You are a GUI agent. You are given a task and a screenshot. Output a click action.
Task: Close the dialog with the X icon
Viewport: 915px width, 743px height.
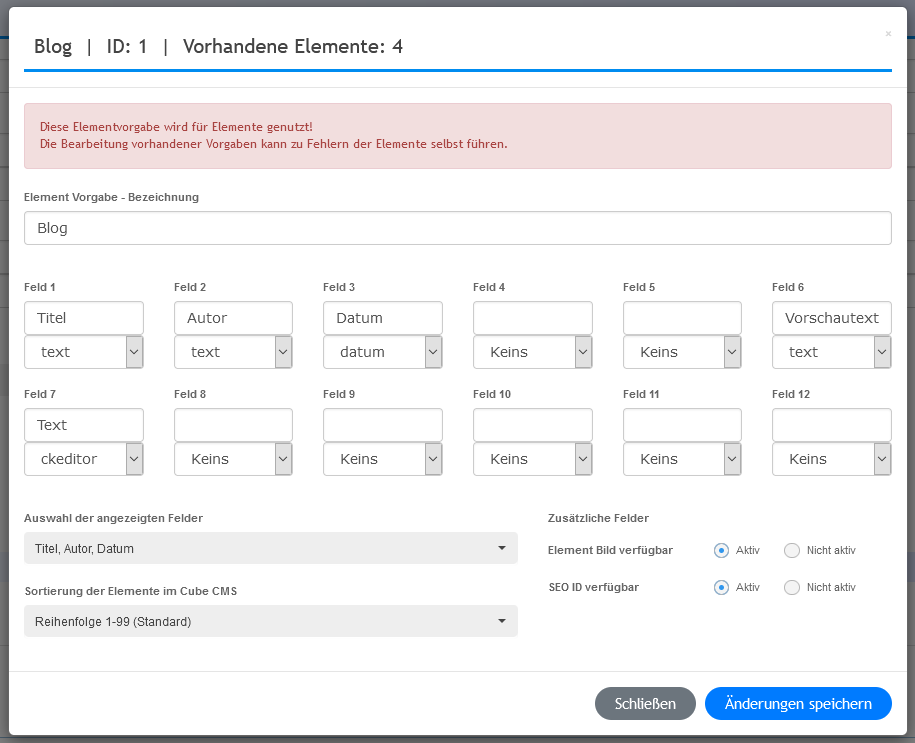pos(888,34)
